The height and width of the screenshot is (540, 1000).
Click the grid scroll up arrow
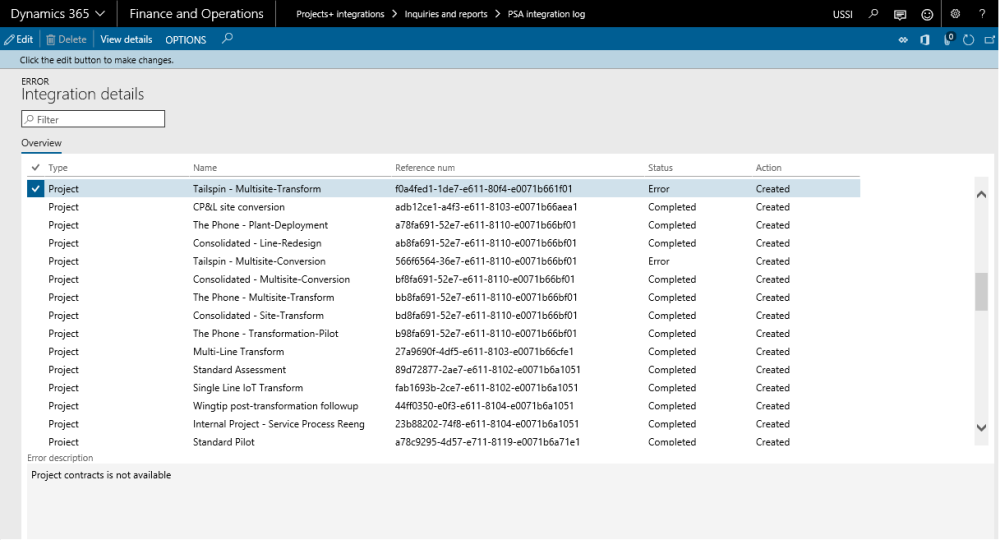click(x=982, y=194)
